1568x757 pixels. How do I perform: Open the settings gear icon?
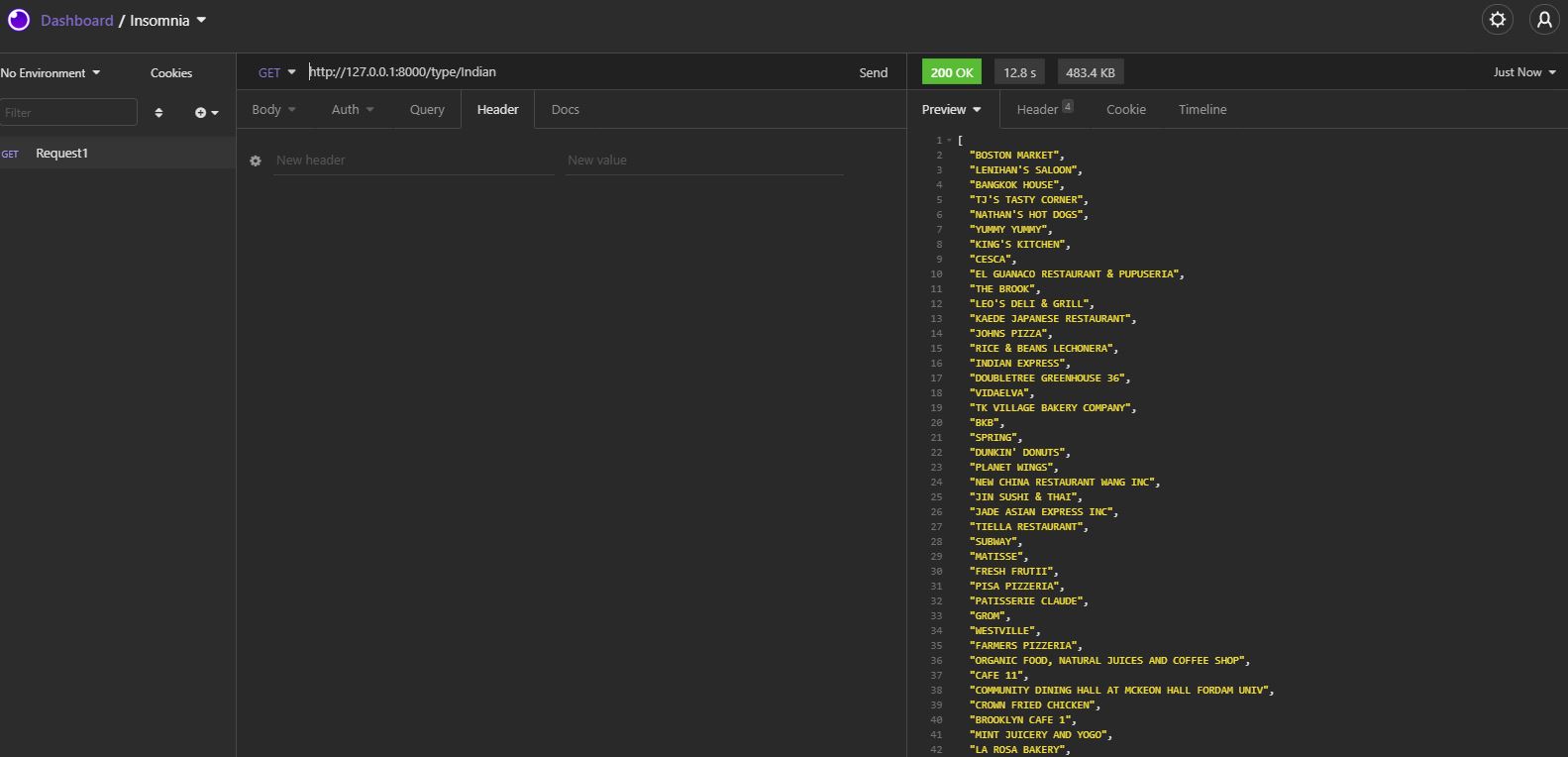[1498, 20]
